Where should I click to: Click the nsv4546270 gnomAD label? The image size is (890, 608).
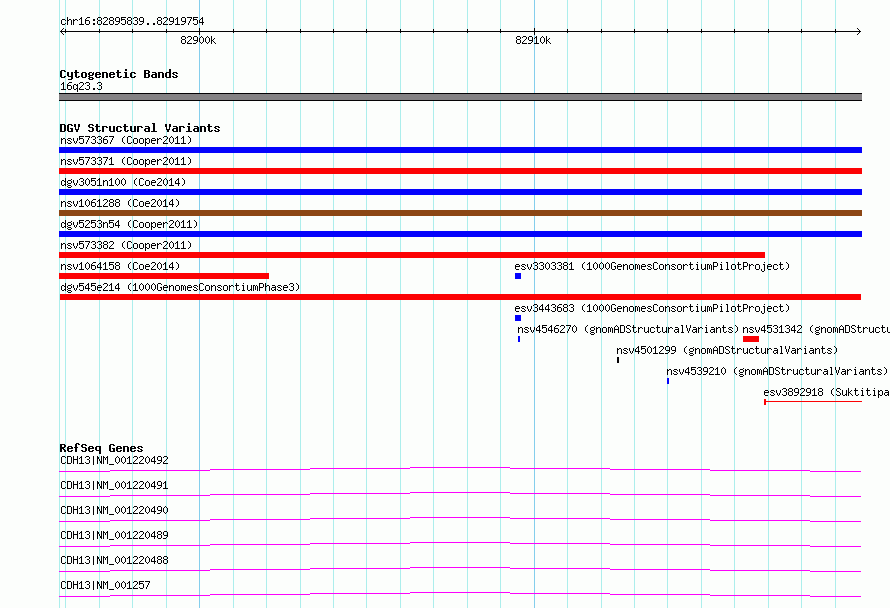pos(628,329)
